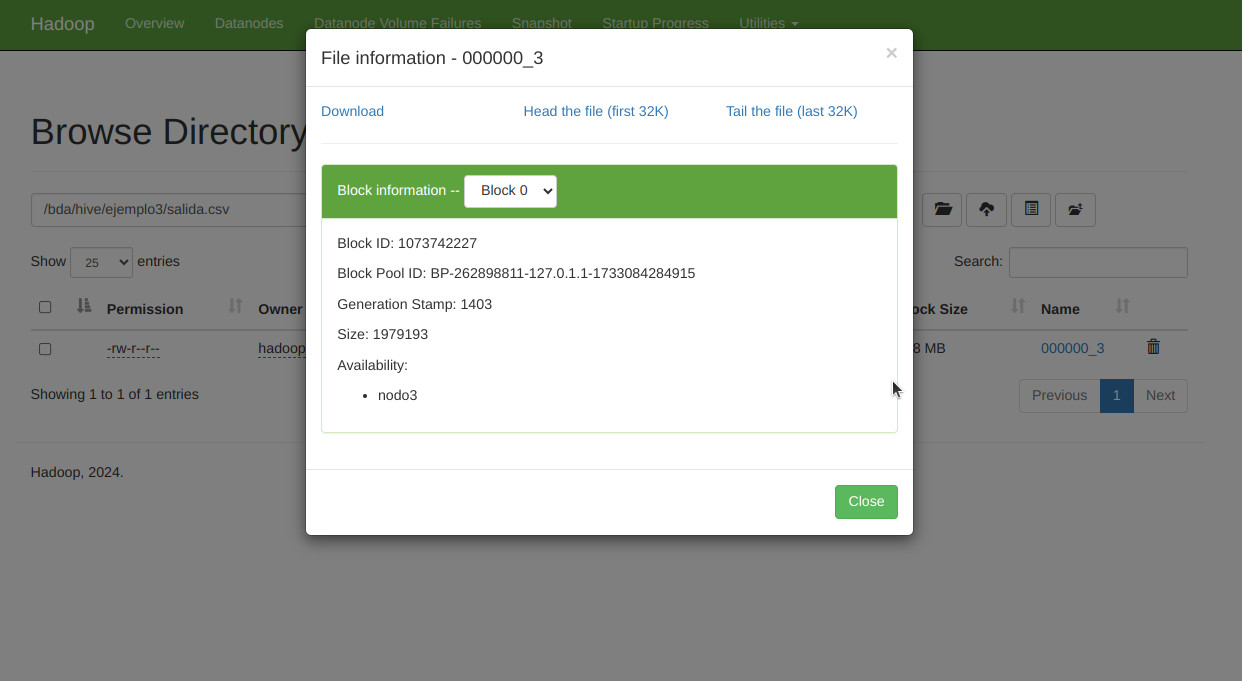
Task: Delete 000000_3 with the trash icon
Action: pyautogui.click(x=1153, y=347)
